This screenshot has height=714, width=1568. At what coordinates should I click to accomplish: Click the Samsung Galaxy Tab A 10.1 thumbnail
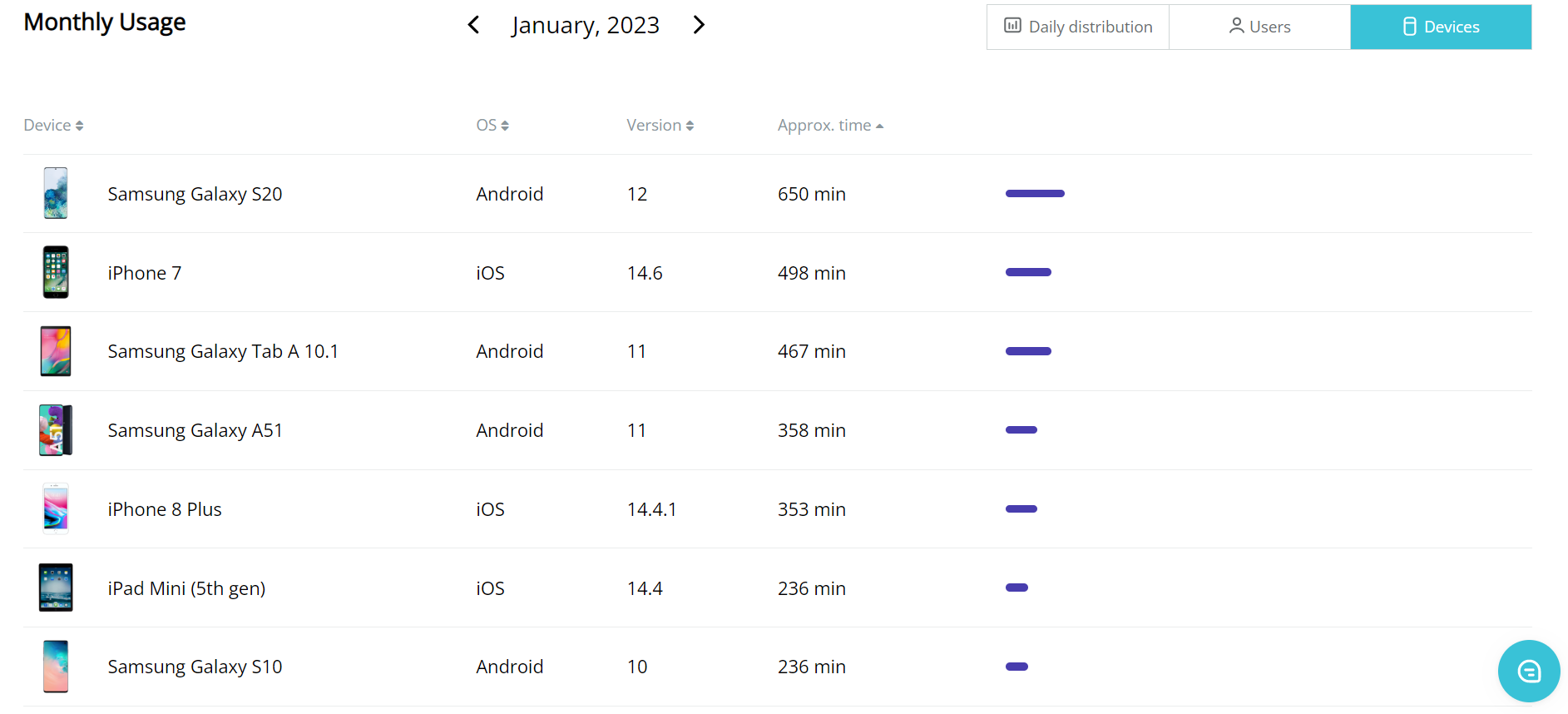tap(56, 351)
